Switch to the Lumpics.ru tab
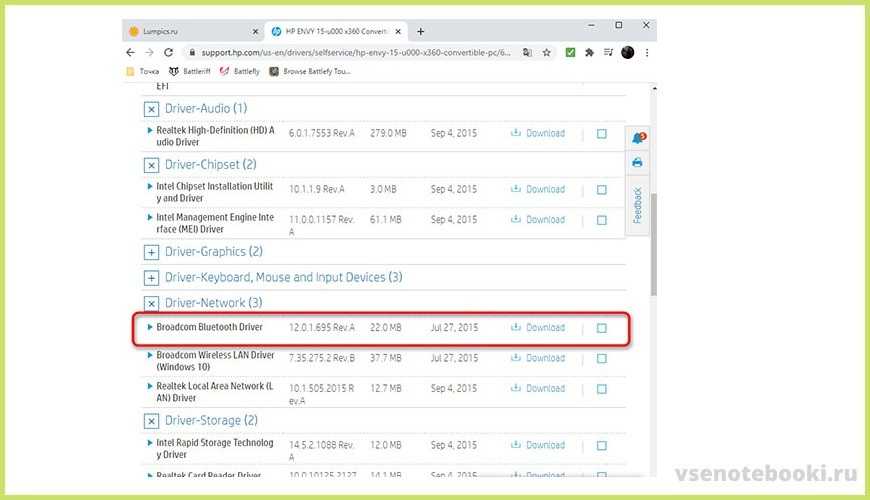870x500 pixels. pos(170,31)
